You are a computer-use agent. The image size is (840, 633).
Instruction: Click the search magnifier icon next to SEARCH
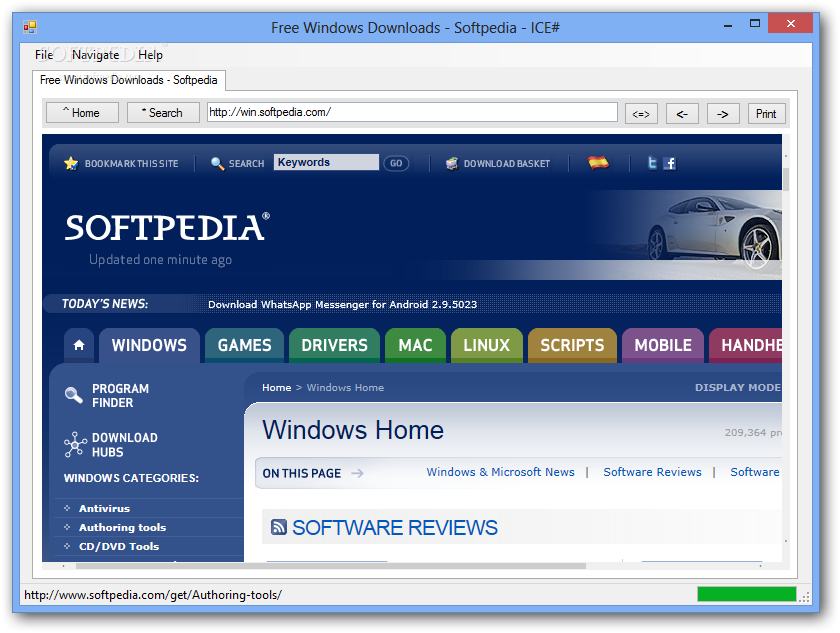pos(217,163)
